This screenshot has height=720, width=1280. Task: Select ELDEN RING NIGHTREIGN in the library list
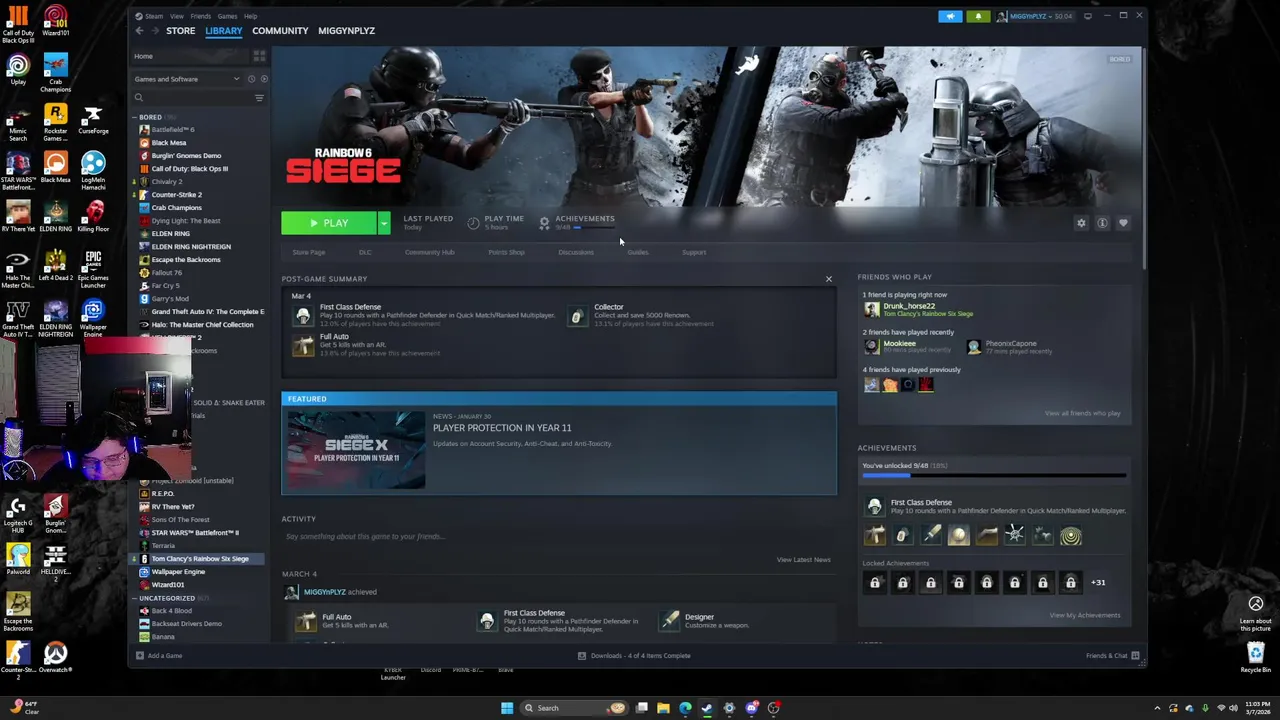click(190, 247)
